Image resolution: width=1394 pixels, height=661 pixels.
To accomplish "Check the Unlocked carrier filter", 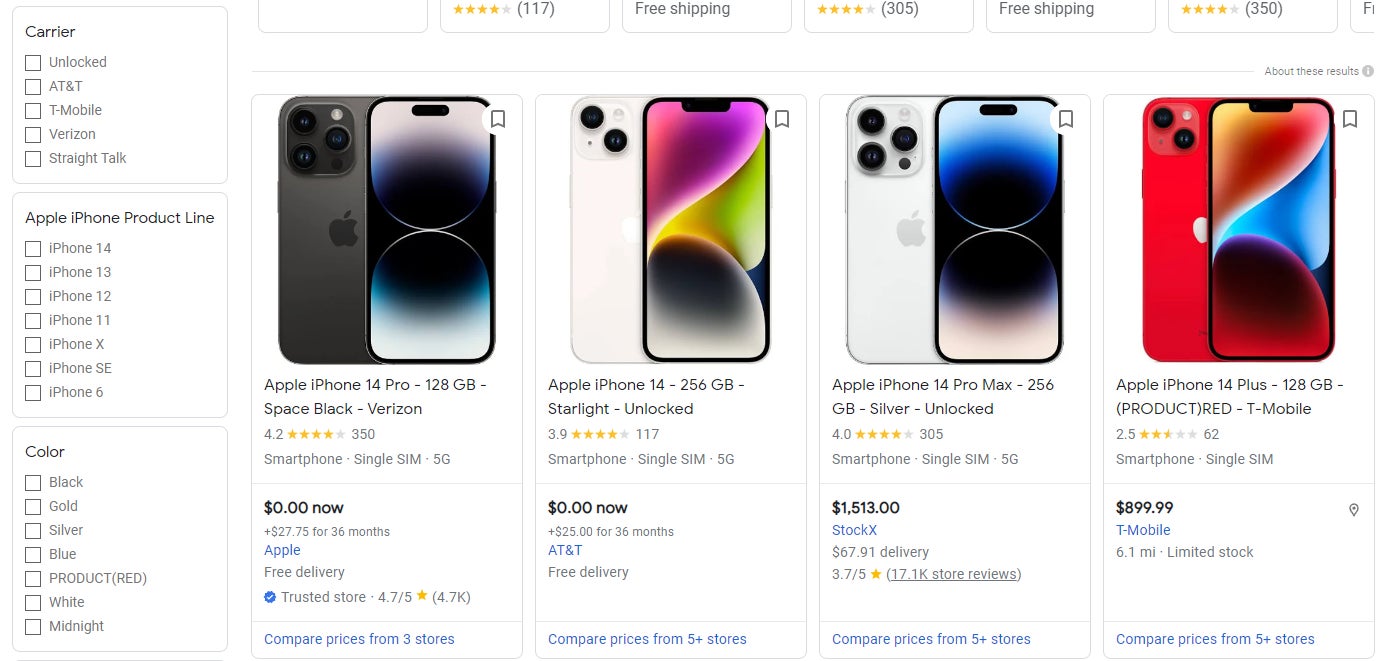I will click(x=32, y=62).
